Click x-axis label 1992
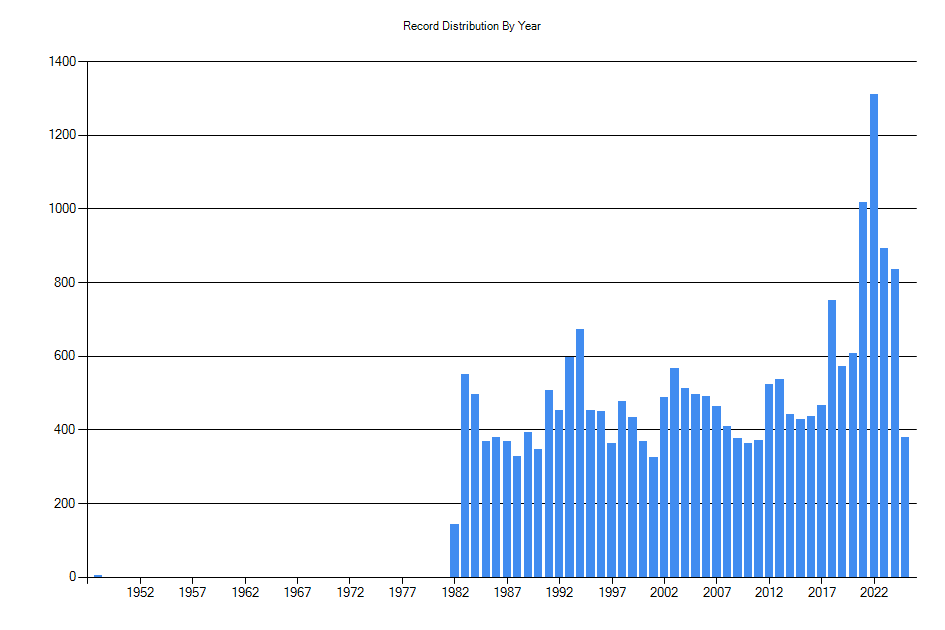 [559, 593]
